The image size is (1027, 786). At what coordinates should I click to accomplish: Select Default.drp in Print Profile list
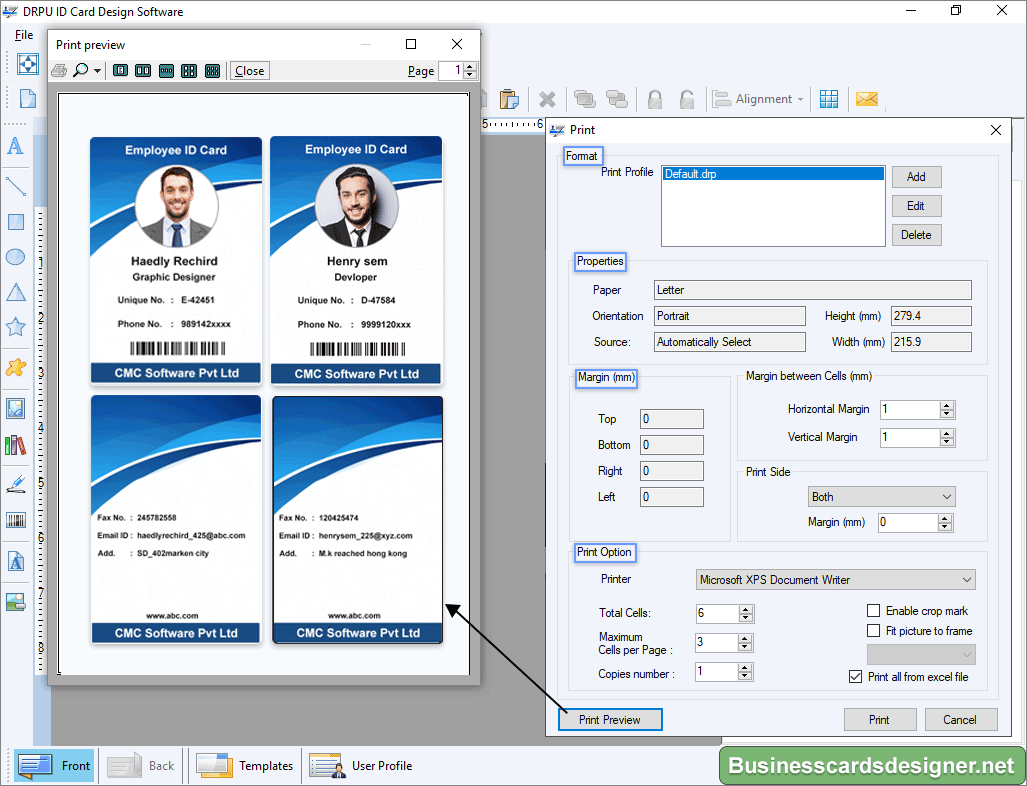pos(774,174)
